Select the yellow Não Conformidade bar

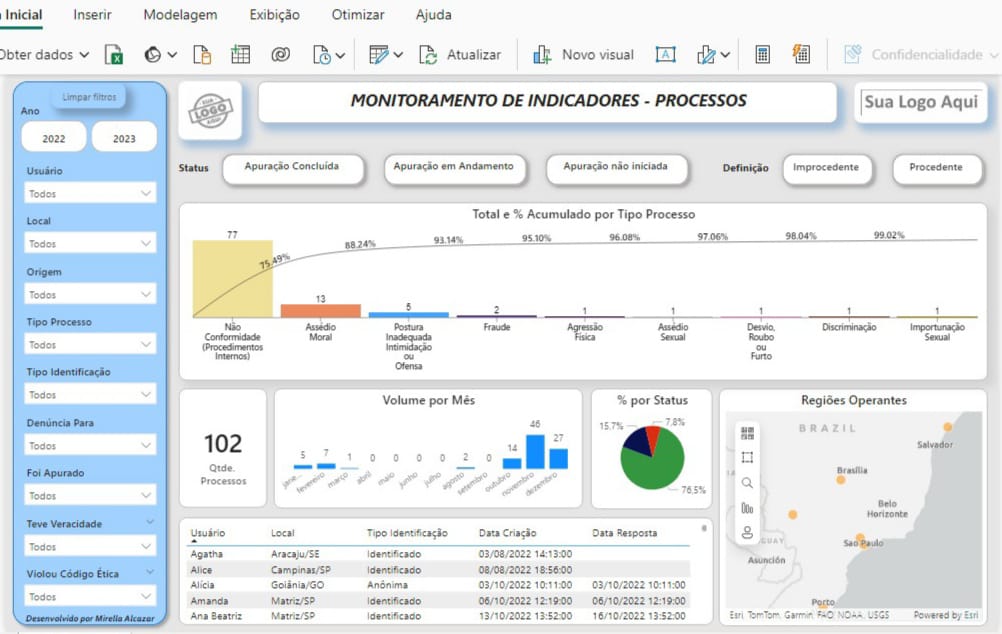(233, 279)
